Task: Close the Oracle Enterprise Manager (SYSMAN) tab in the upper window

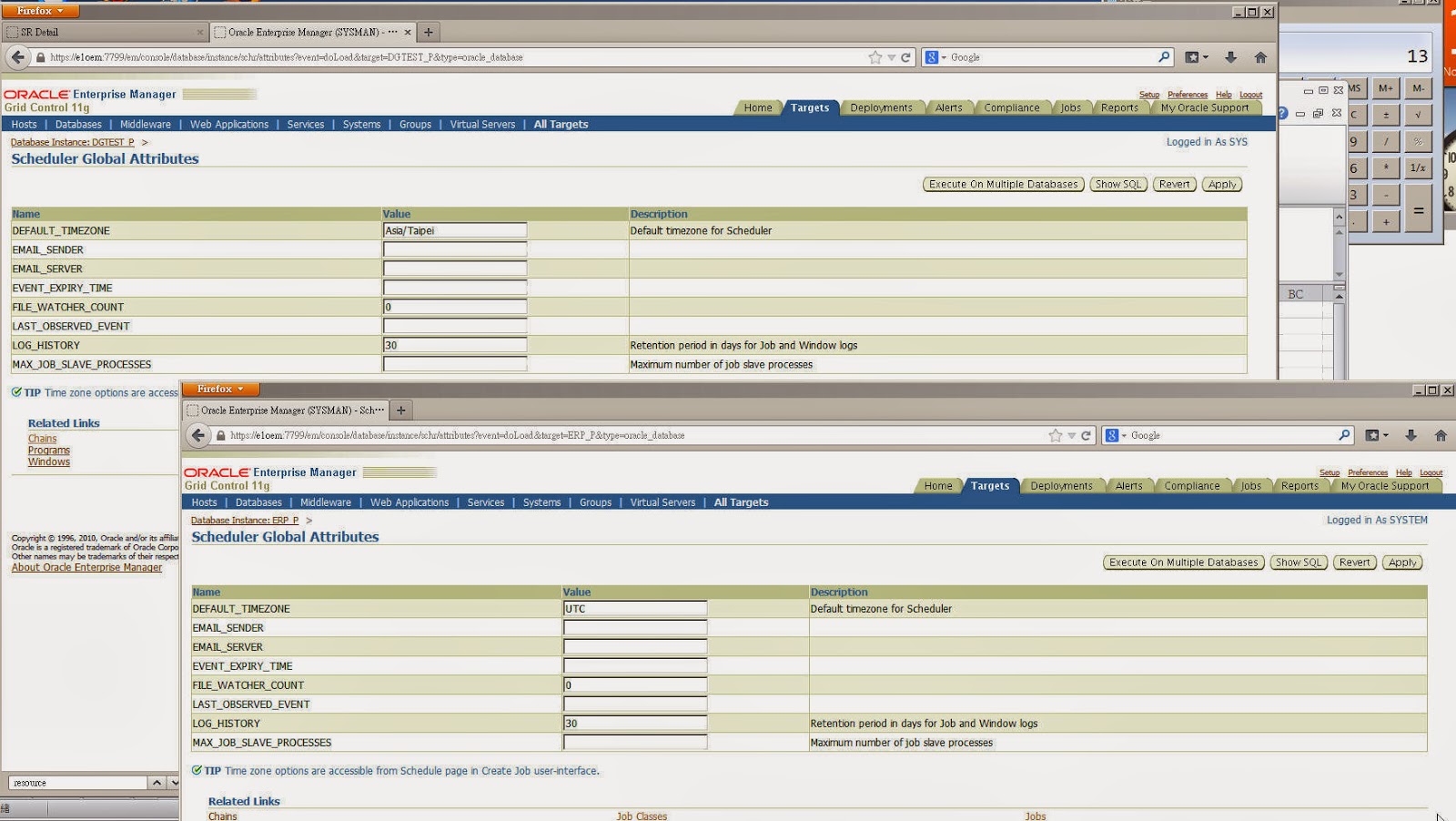Action: (x=408, y=32)
